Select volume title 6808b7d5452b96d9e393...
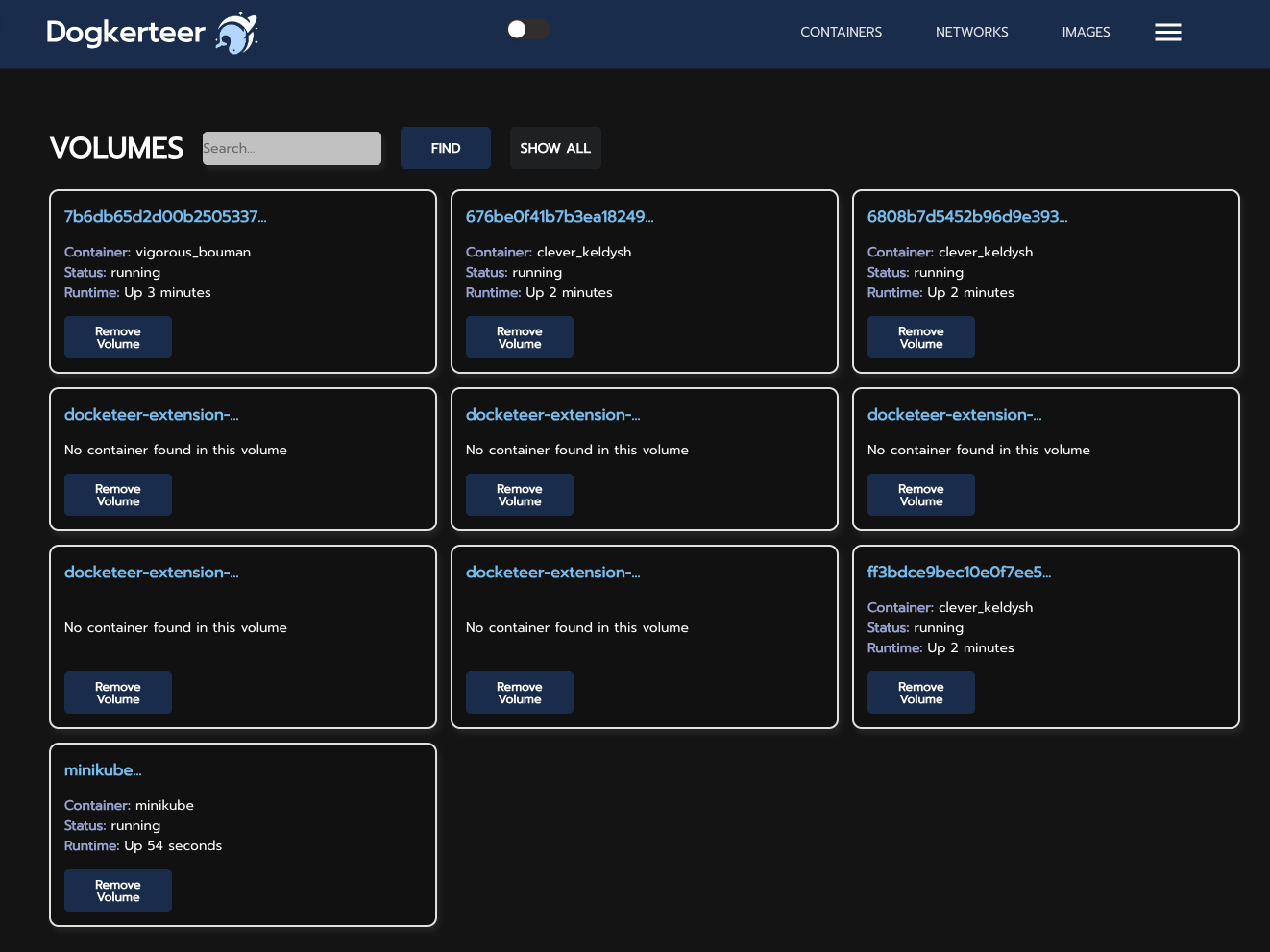1270x952 pixels. click(967, 217)
